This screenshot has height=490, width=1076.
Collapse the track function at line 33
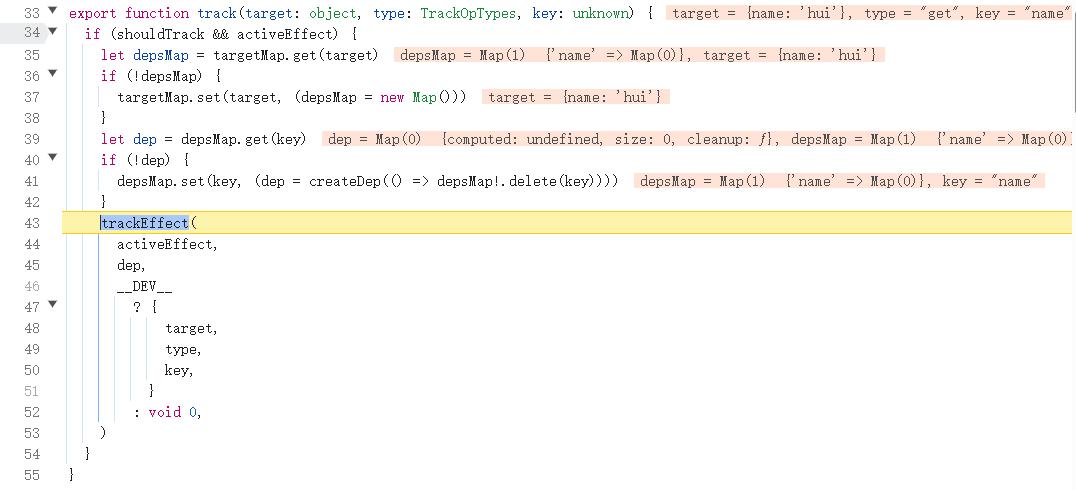(x=53, y=14)
